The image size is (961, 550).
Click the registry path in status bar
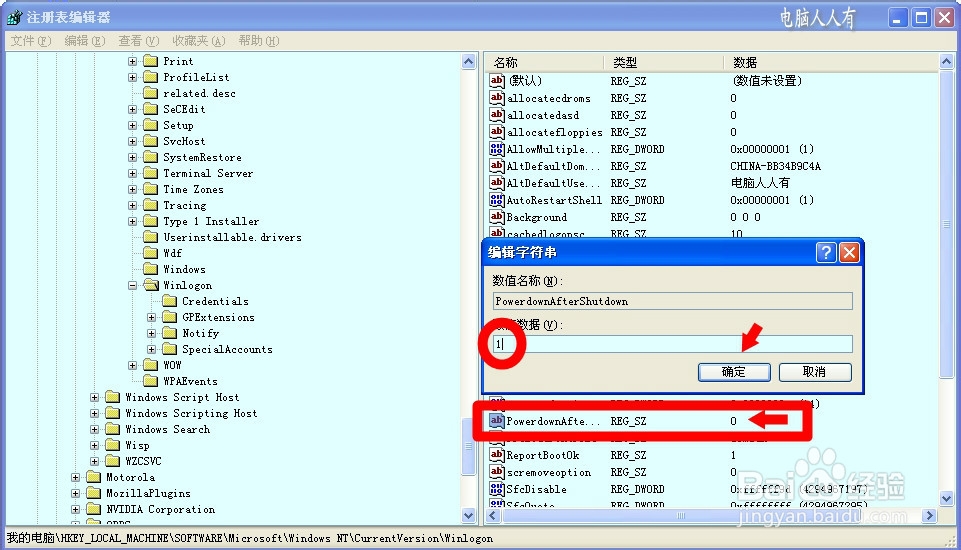249,538
